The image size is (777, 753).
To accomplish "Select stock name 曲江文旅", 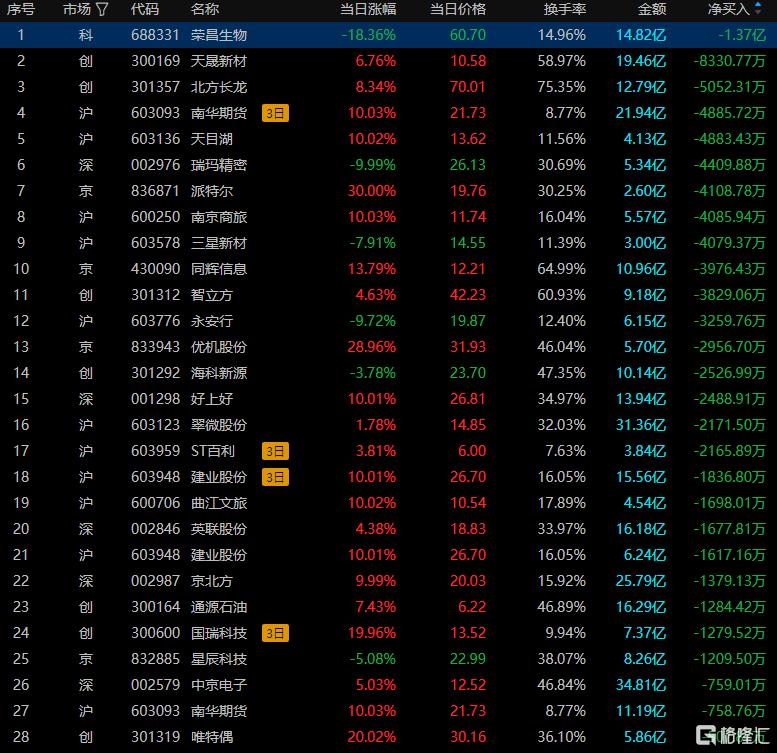I will (x=219, y=503).
